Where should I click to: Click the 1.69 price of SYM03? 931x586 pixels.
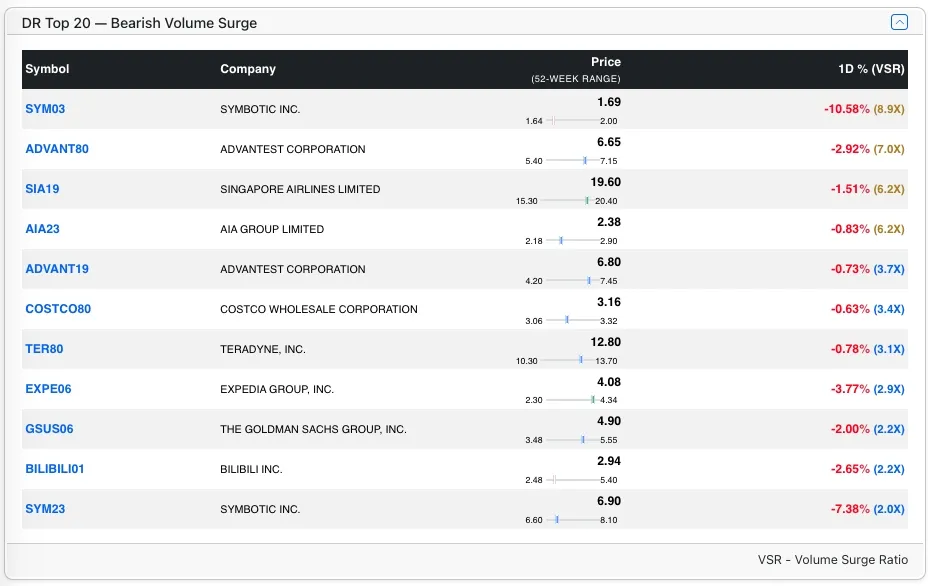click(x=609, y=102)
